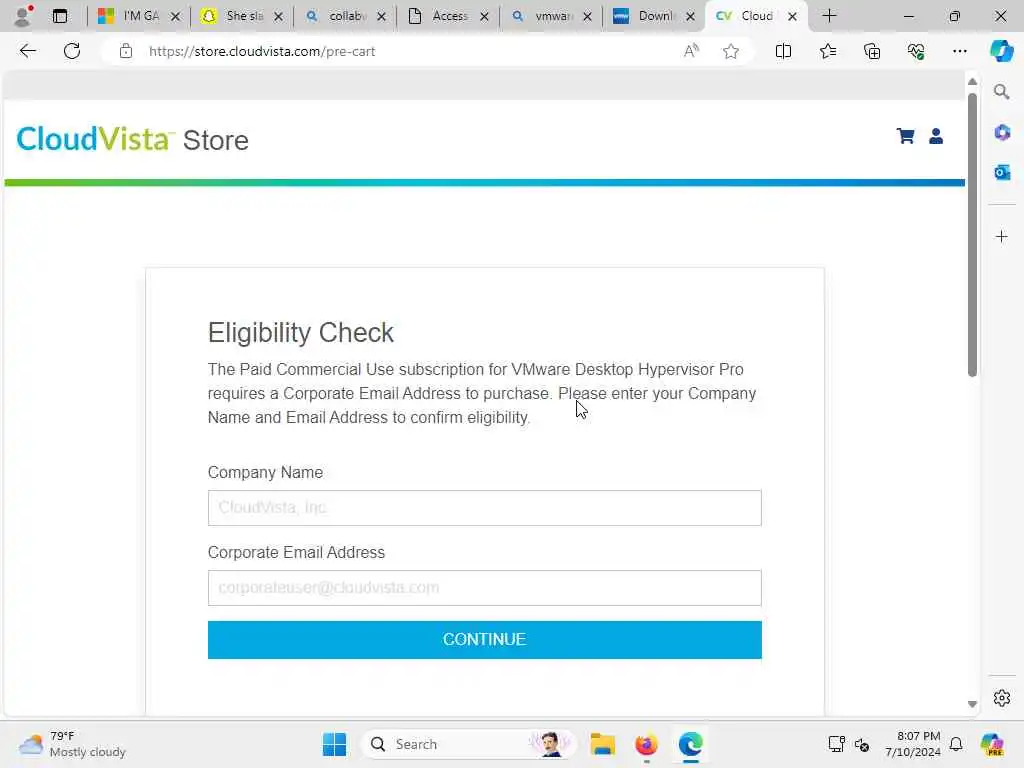Refresh the current page
The width and height of the screenshot is (1024, 768).
tap(72, 51)
